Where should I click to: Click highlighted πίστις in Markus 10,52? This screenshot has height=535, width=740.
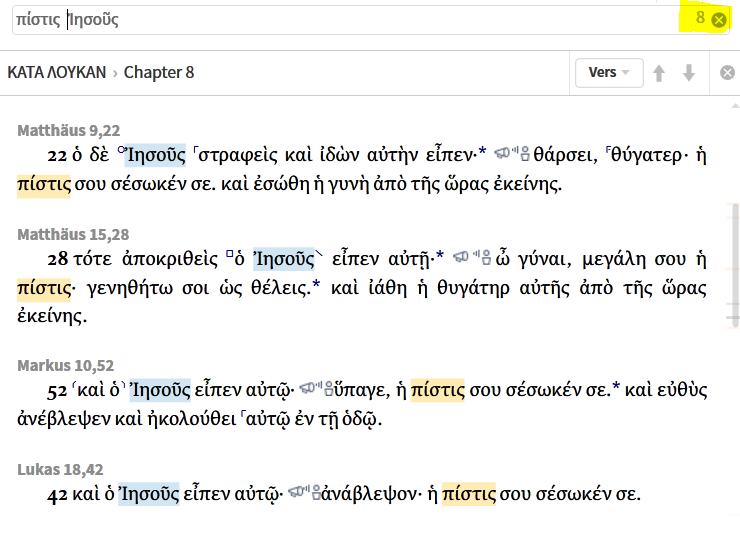pyautogui.click(x=437, y=390)
